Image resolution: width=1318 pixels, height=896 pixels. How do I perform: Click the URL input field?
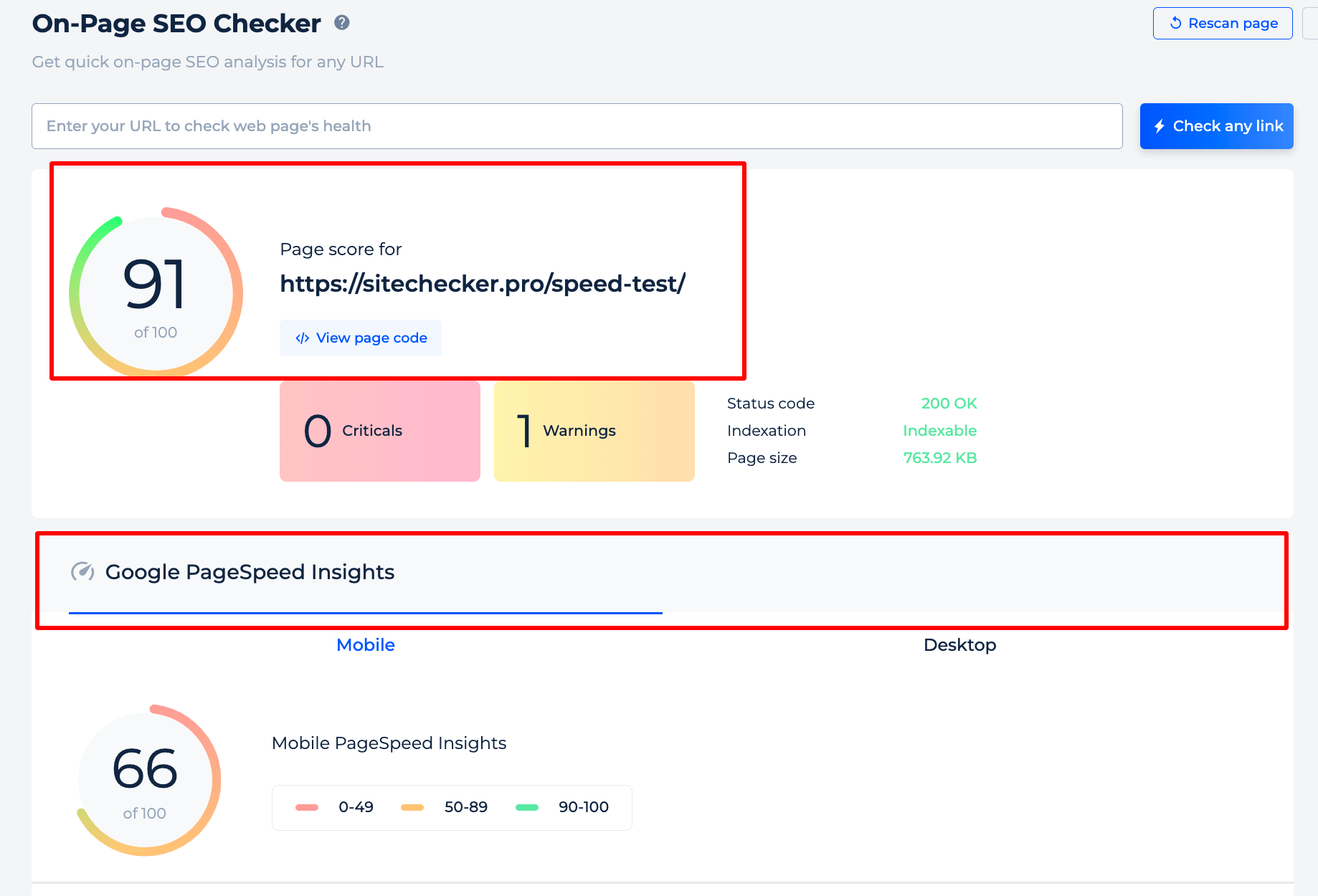[x=577, y=126]
